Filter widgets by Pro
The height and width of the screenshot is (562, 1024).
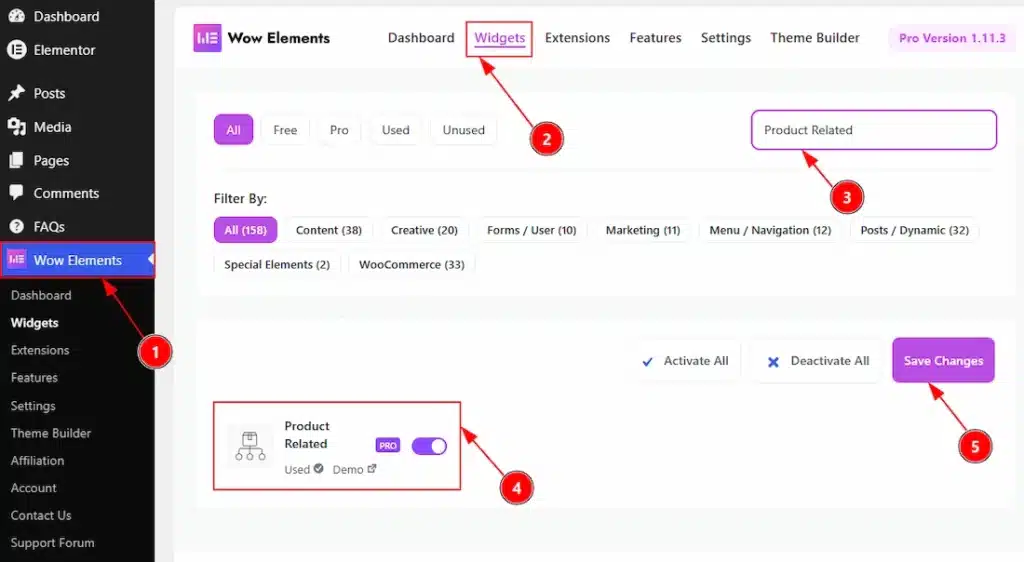[x=339, y=130]
